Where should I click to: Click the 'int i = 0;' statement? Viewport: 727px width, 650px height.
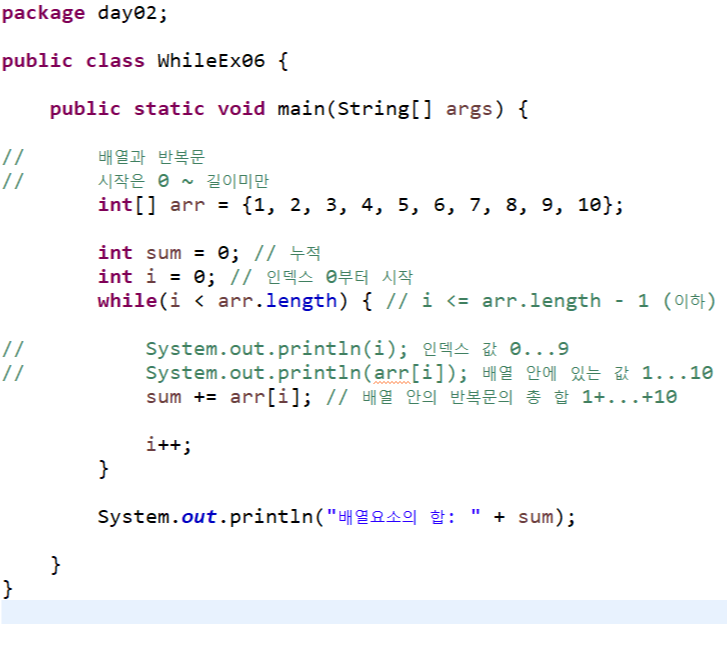[157, 277]
